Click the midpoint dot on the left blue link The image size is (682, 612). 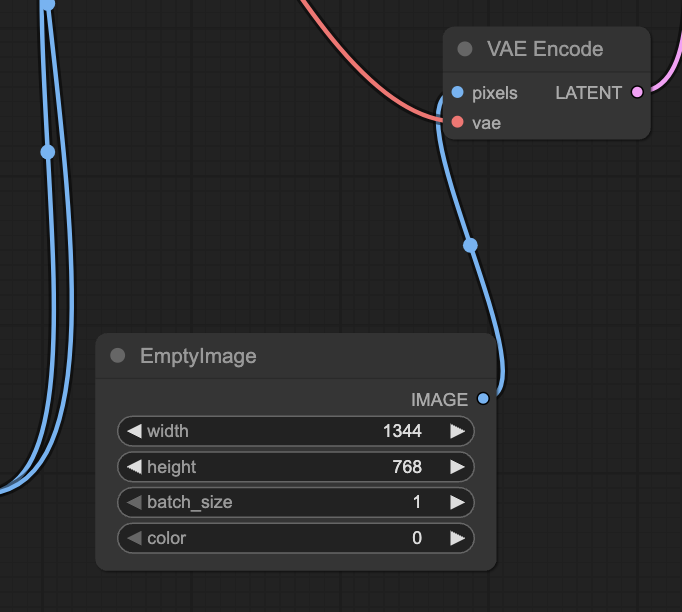[x=47, y=152]
